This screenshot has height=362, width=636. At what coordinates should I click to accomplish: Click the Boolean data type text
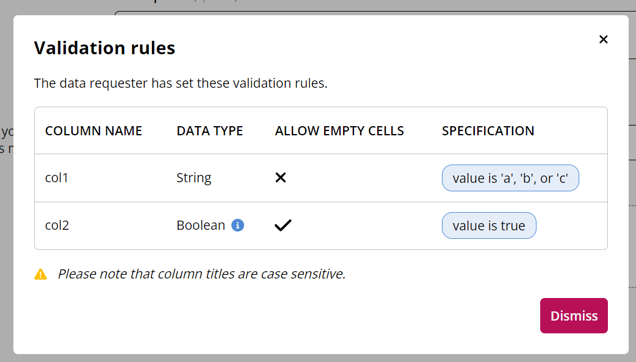[x=201, y=225]
